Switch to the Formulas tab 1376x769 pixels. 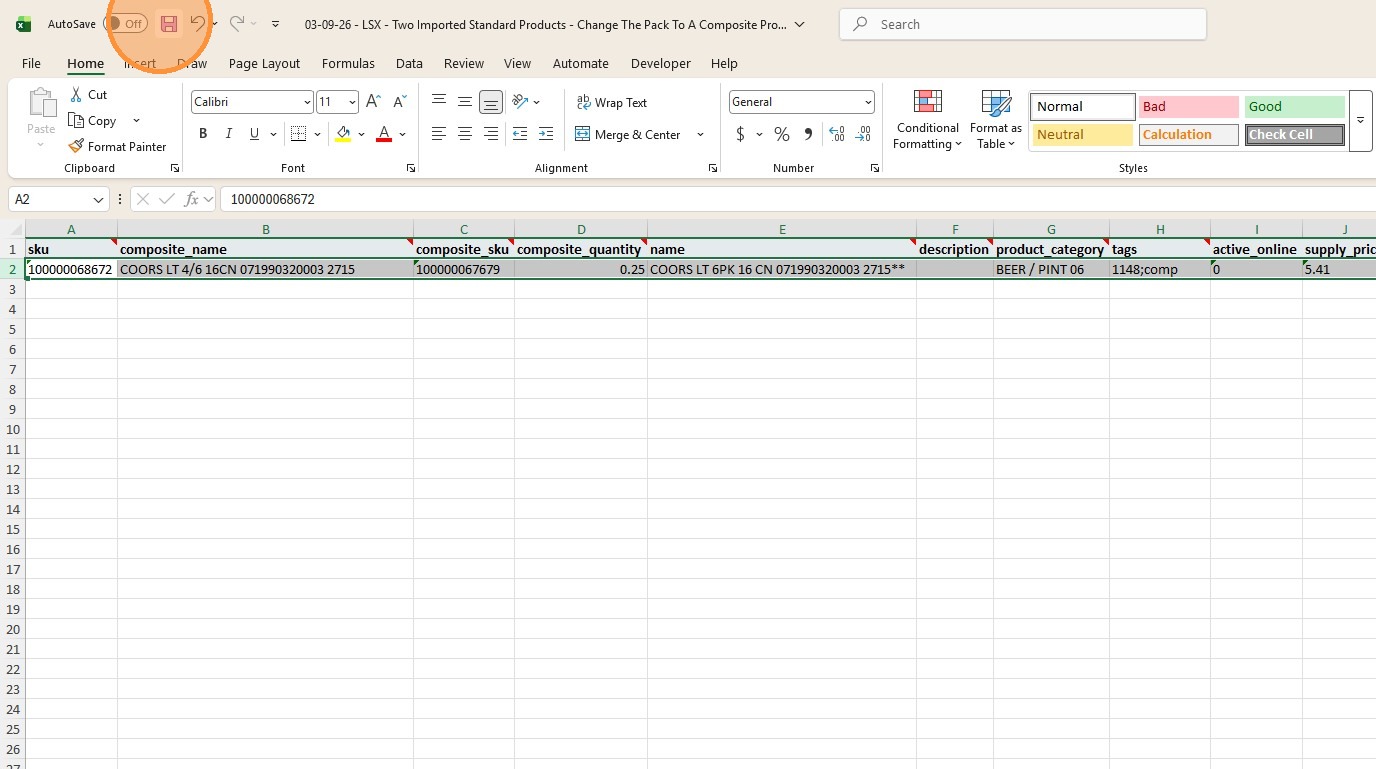pyautogui.click(x=348, y=63)
